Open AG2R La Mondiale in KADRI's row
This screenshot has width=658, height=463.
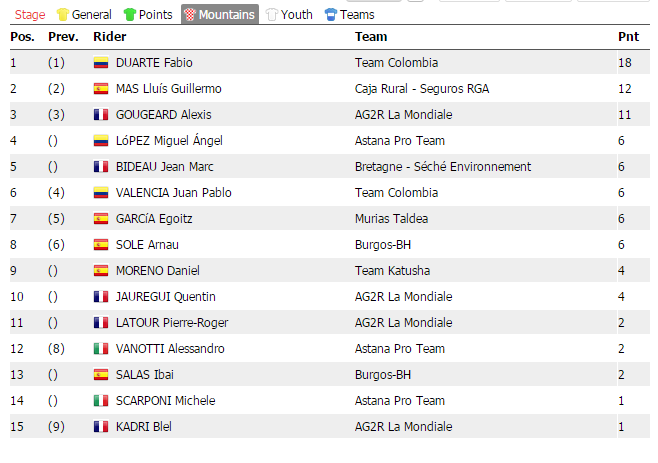404,427
